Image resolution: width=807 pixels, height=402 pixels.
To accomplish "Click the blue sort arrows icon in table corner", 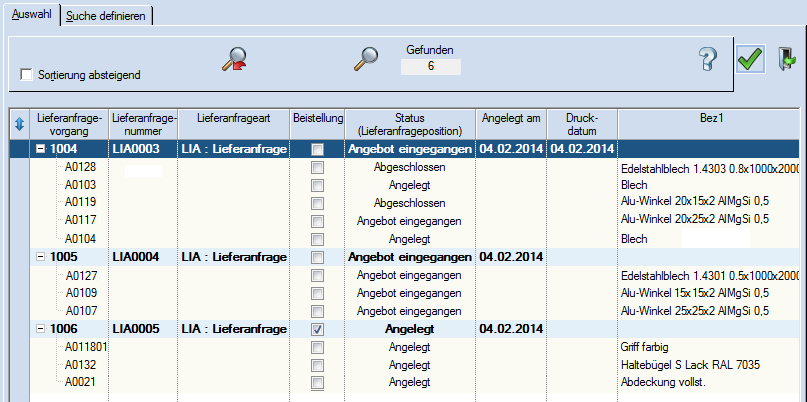I will tap(17, 124).
